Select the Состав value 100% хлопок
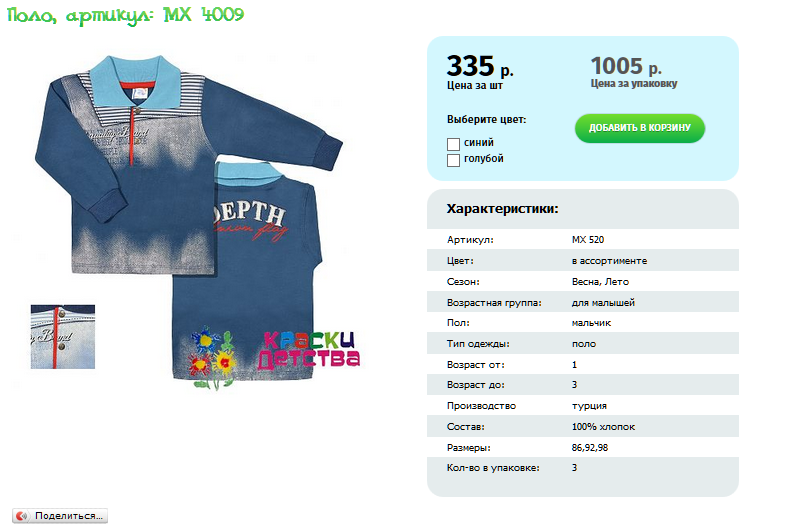This screenshot has width=802, height=528. (603, 427)
